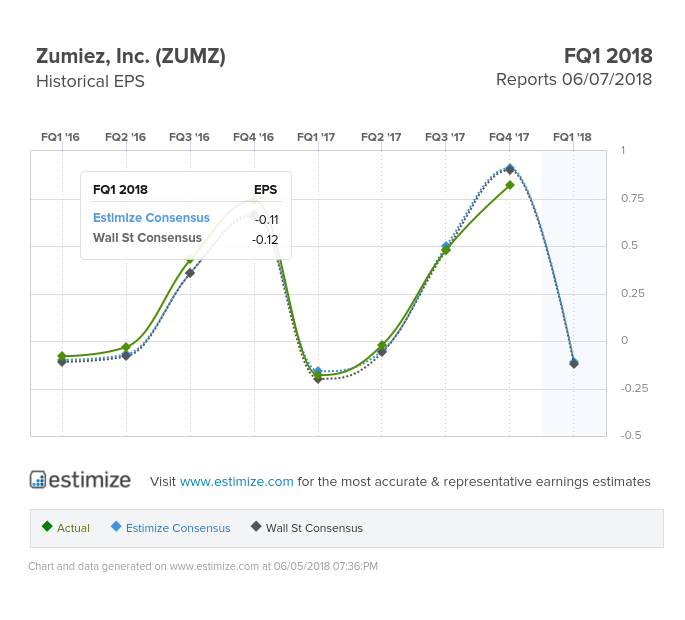
Task: Click the -0.12 EPS value in tooltip
Action: tap(265, 239)
